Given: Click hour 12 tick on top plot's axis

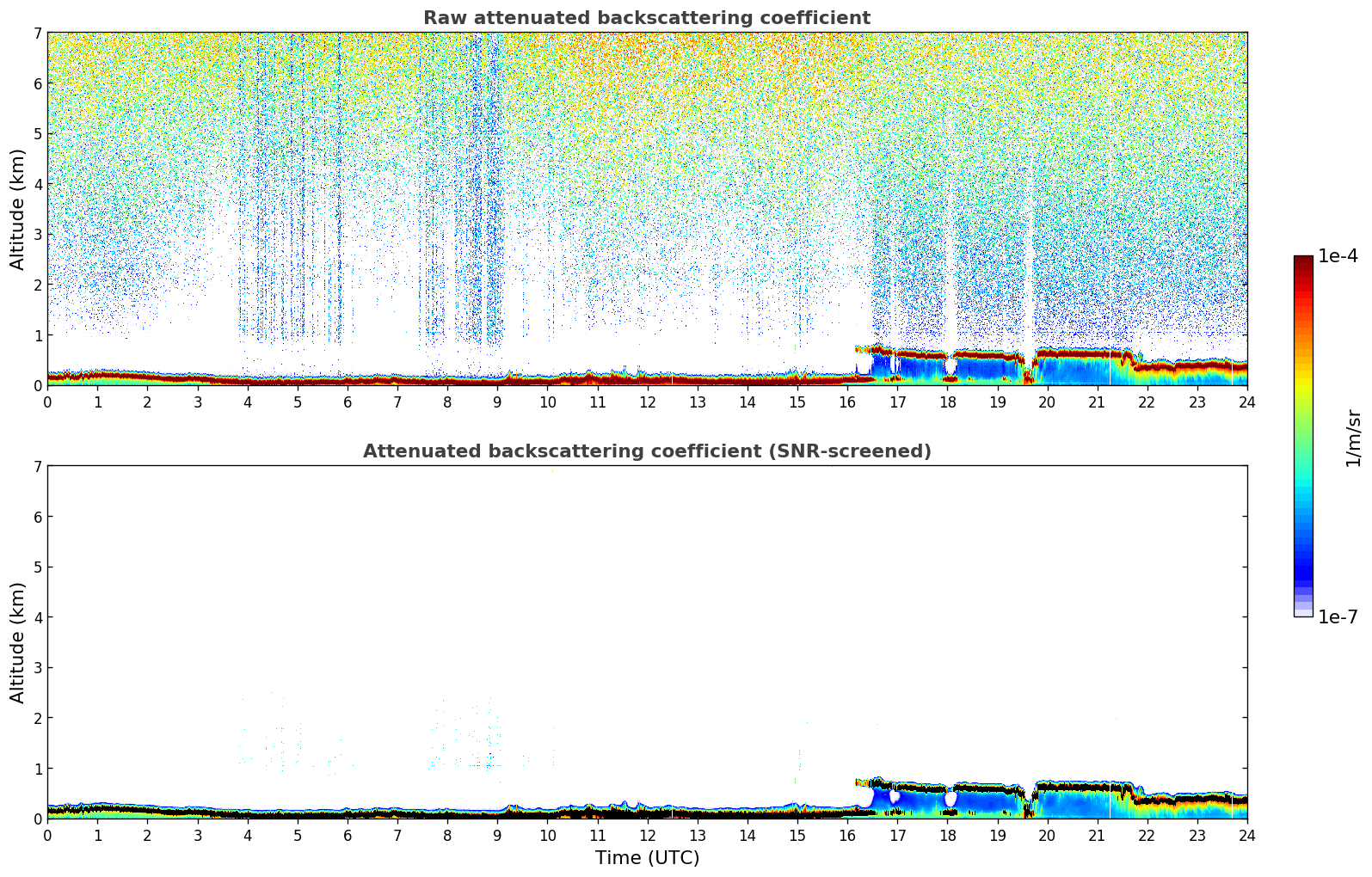Looking at the screenshot, I should click(647, 402).
